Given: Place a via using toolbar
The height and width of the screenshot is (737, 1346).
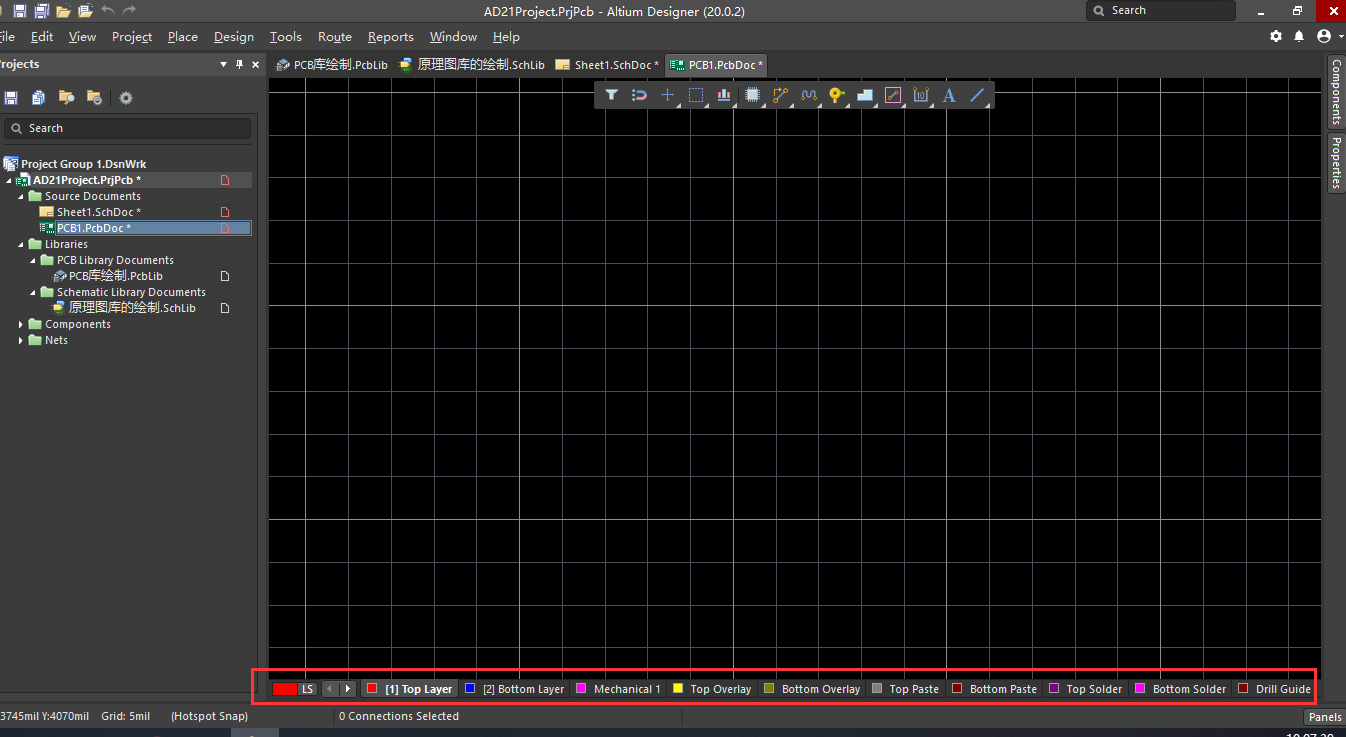Looking at the screenshot, I should (837, 96).
